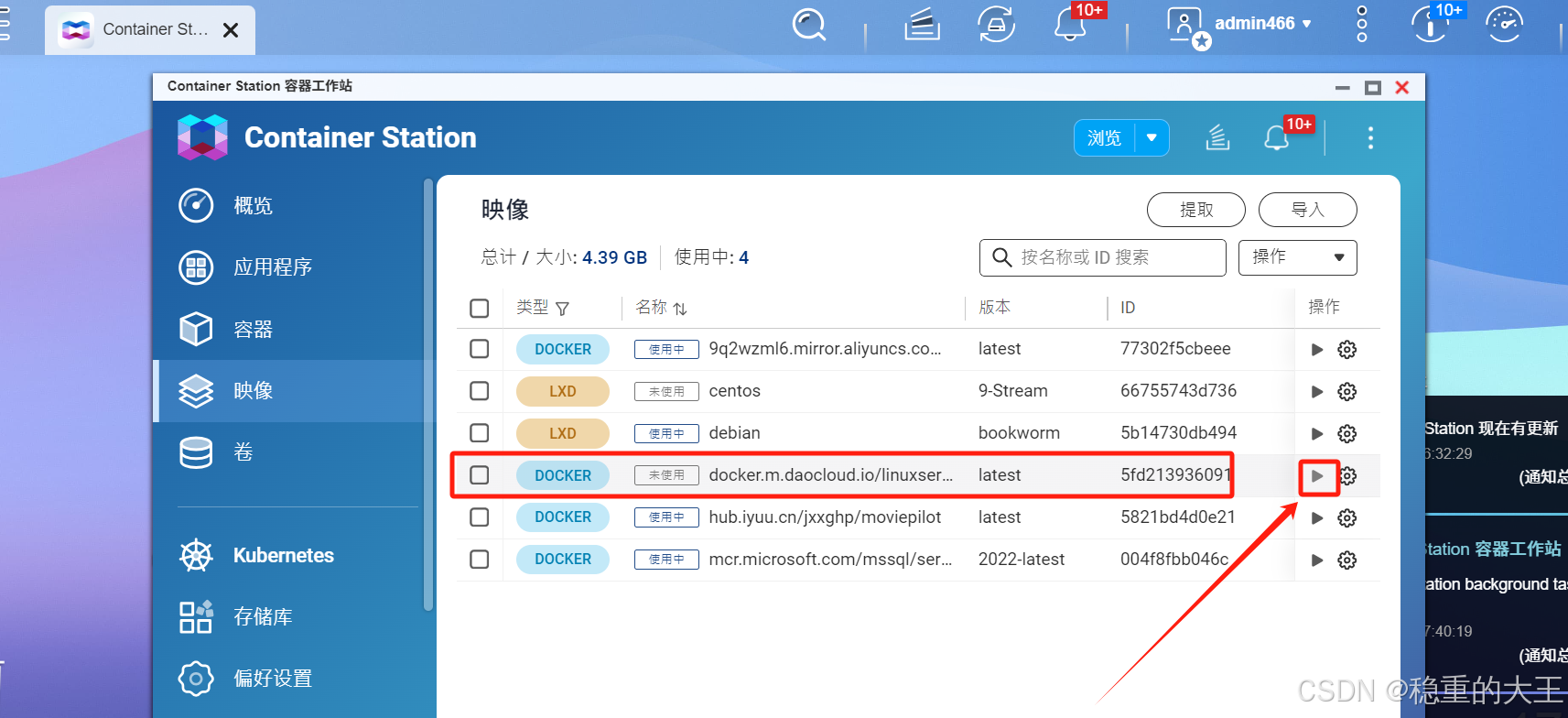
Task: Open settings gear for debian image
Action: [1346, 434]
